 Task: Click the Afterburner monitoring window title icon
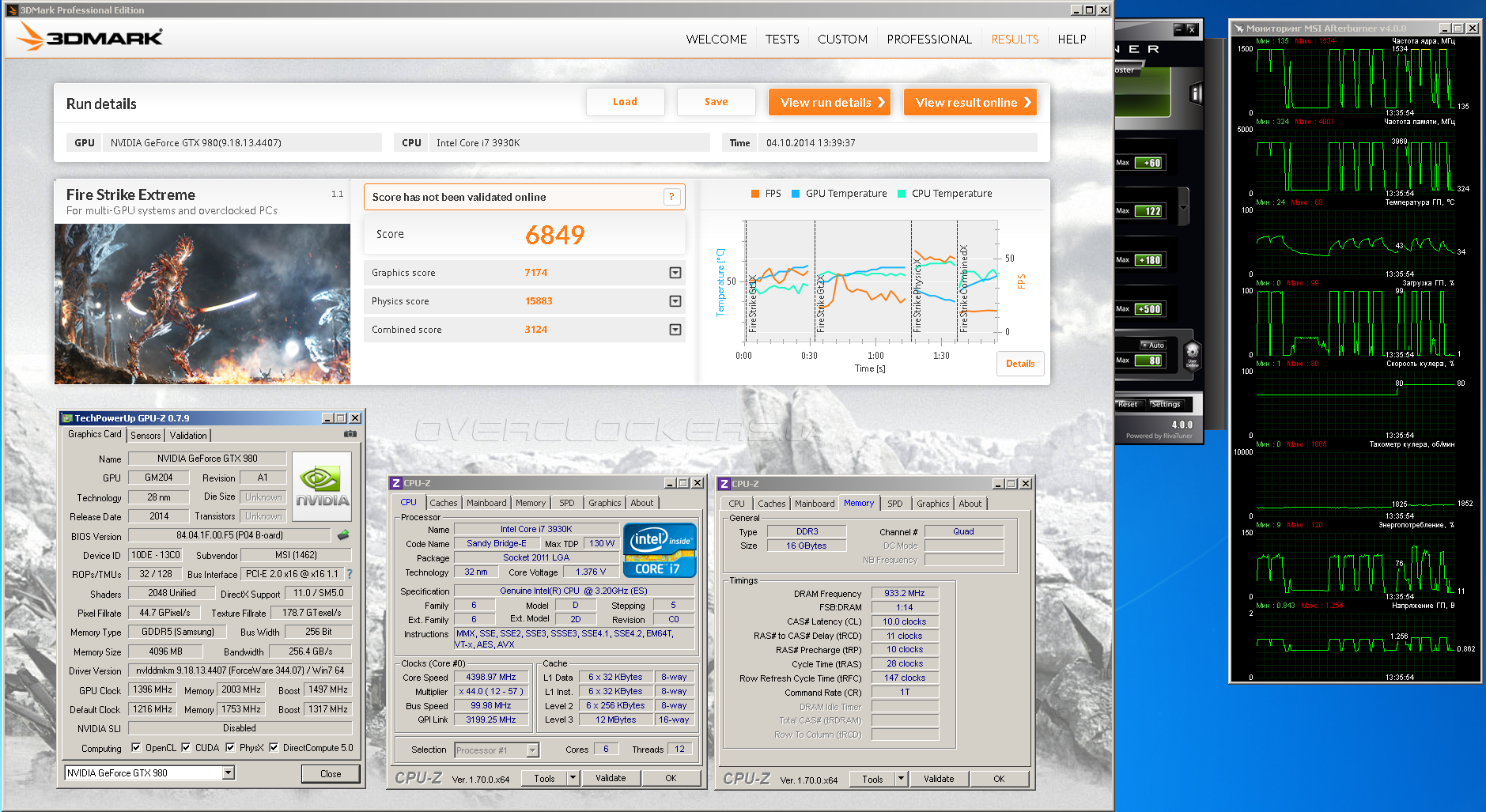point(1239,28)
